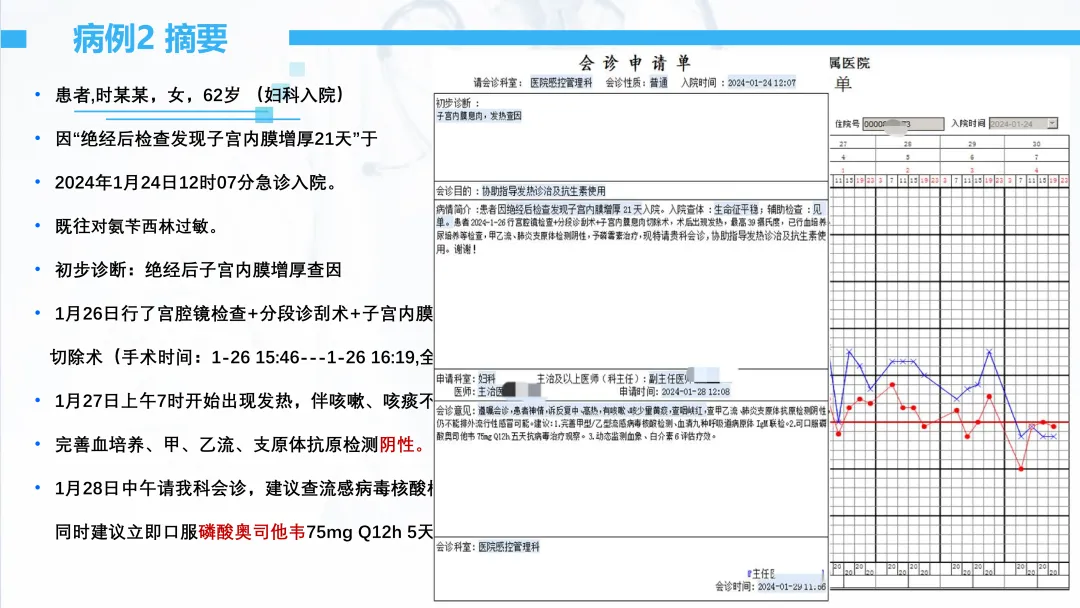Click the bullet starting 1月28日中午请我科会诊

click(244, 488)
